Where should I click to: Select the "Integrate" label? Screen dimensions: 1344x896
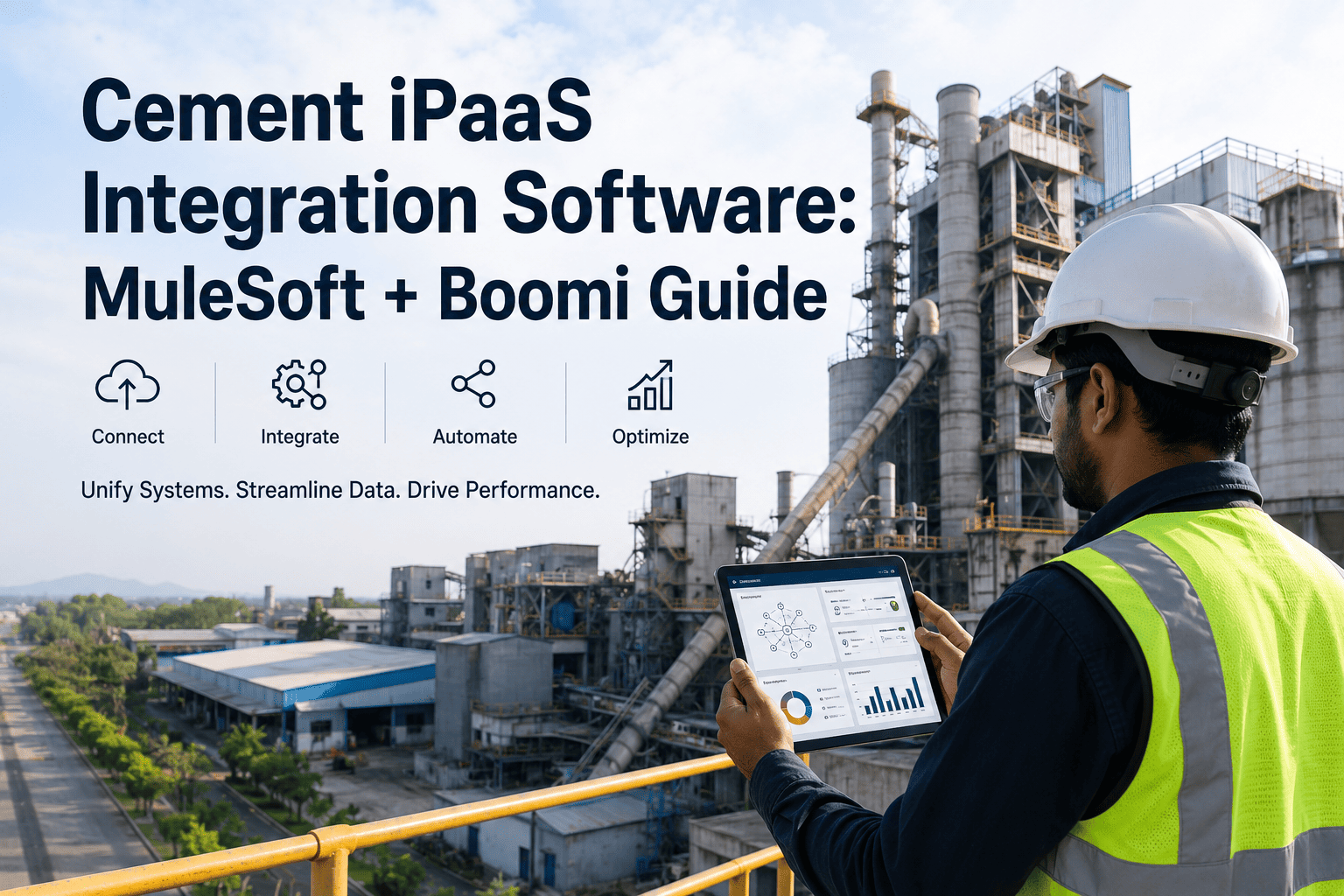(299, 437)
